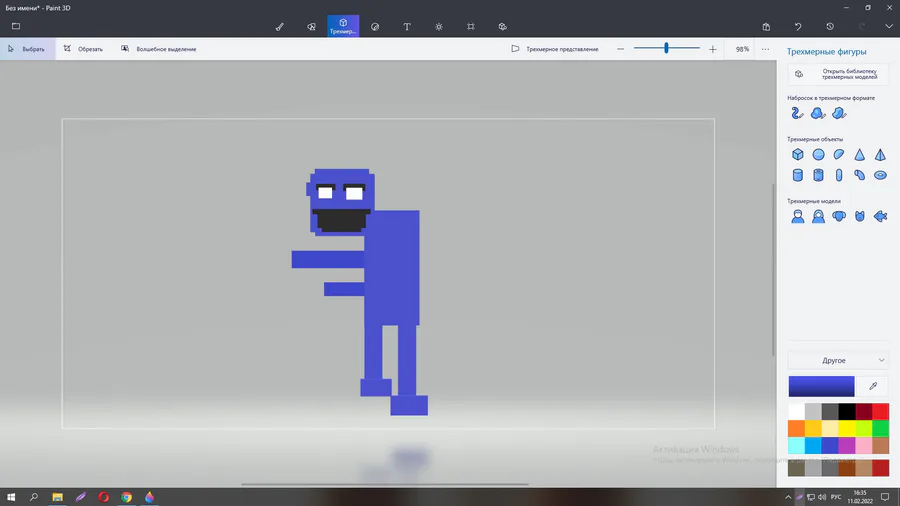
Task: Open the three-dots more options menu
Action: pos(765,49)
